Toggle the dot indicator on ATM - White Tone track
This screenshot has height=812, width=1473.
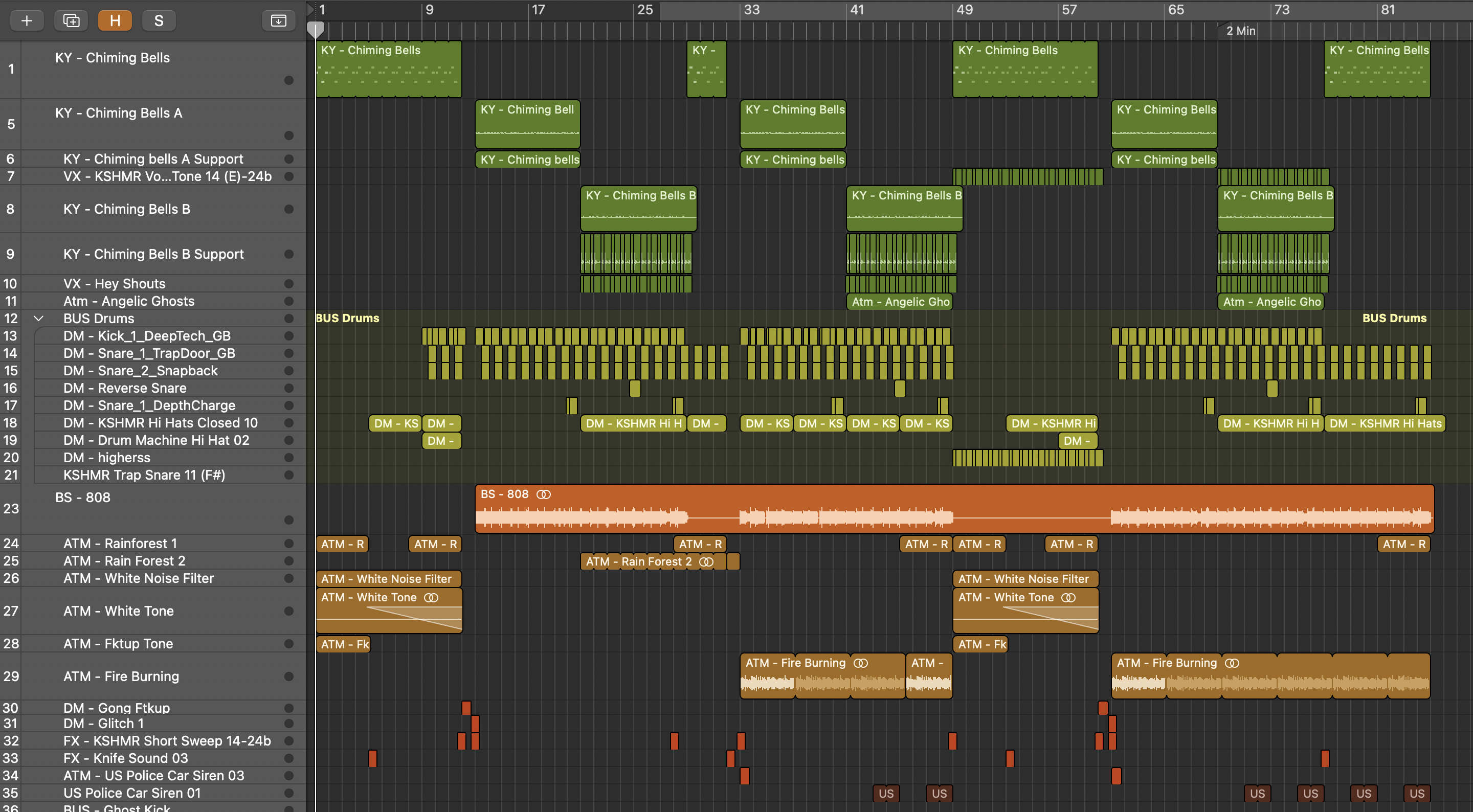[x=289, y=611]
